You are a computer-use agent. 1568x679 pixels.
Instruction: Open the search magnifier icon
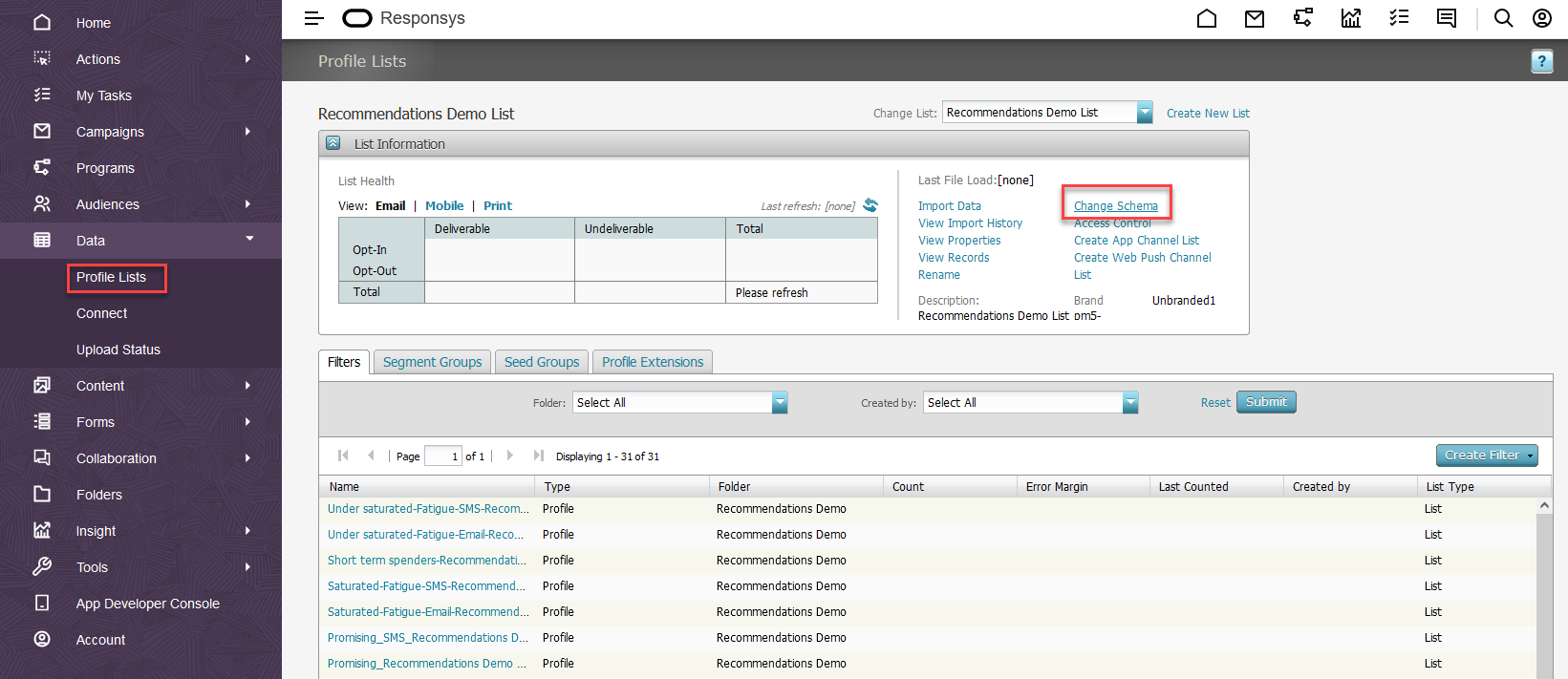point(1503,18)
